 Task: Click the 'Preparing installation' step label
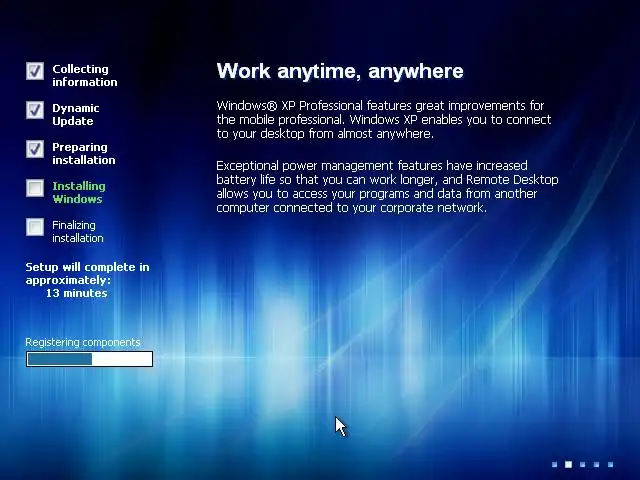[x=84, y=153]
